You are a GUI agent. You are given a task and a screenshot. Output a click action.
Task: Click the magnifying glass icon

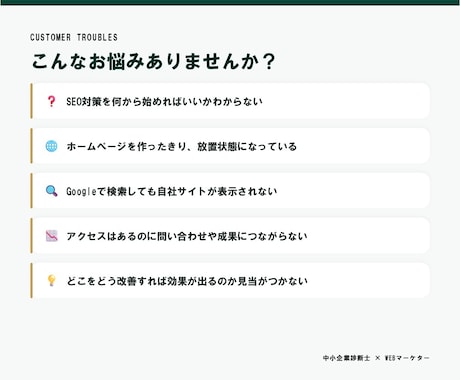[51, 191]
